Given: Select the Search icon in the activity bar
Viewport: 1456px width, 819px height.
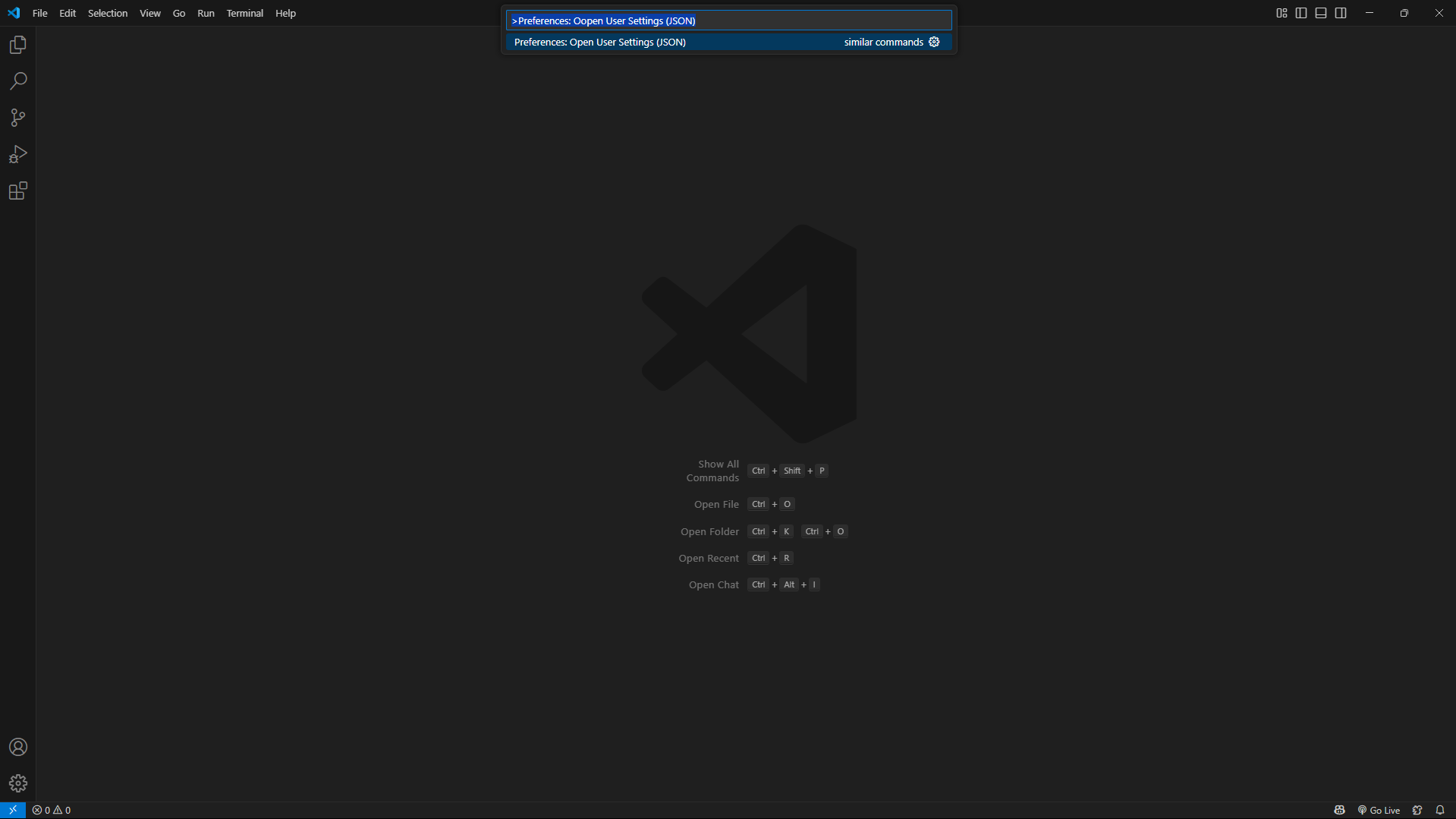Looking at the screenshot, I should click(17, 80).
